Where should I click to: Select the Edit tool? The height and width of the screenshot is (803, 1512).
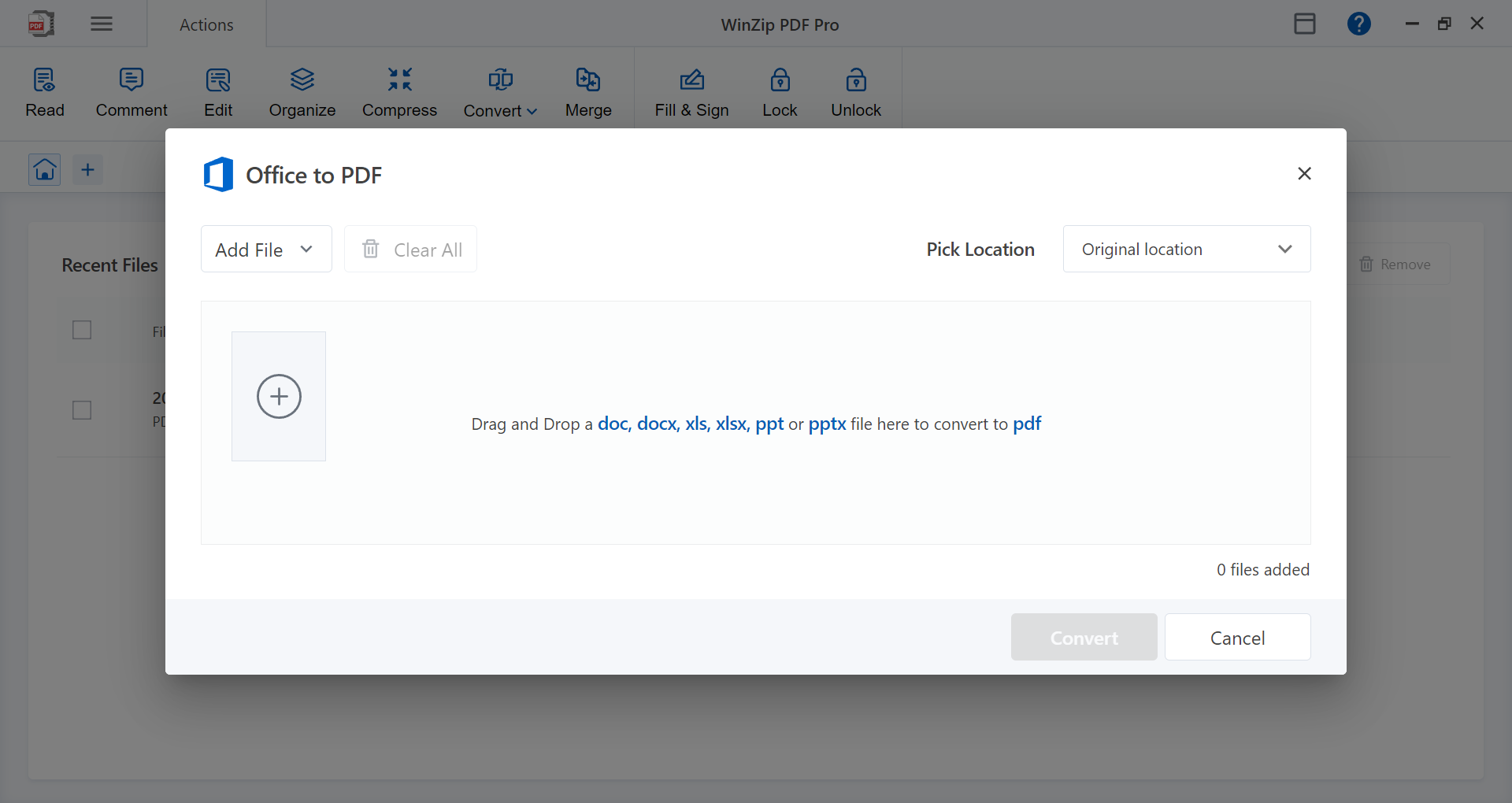coord(217,91)
